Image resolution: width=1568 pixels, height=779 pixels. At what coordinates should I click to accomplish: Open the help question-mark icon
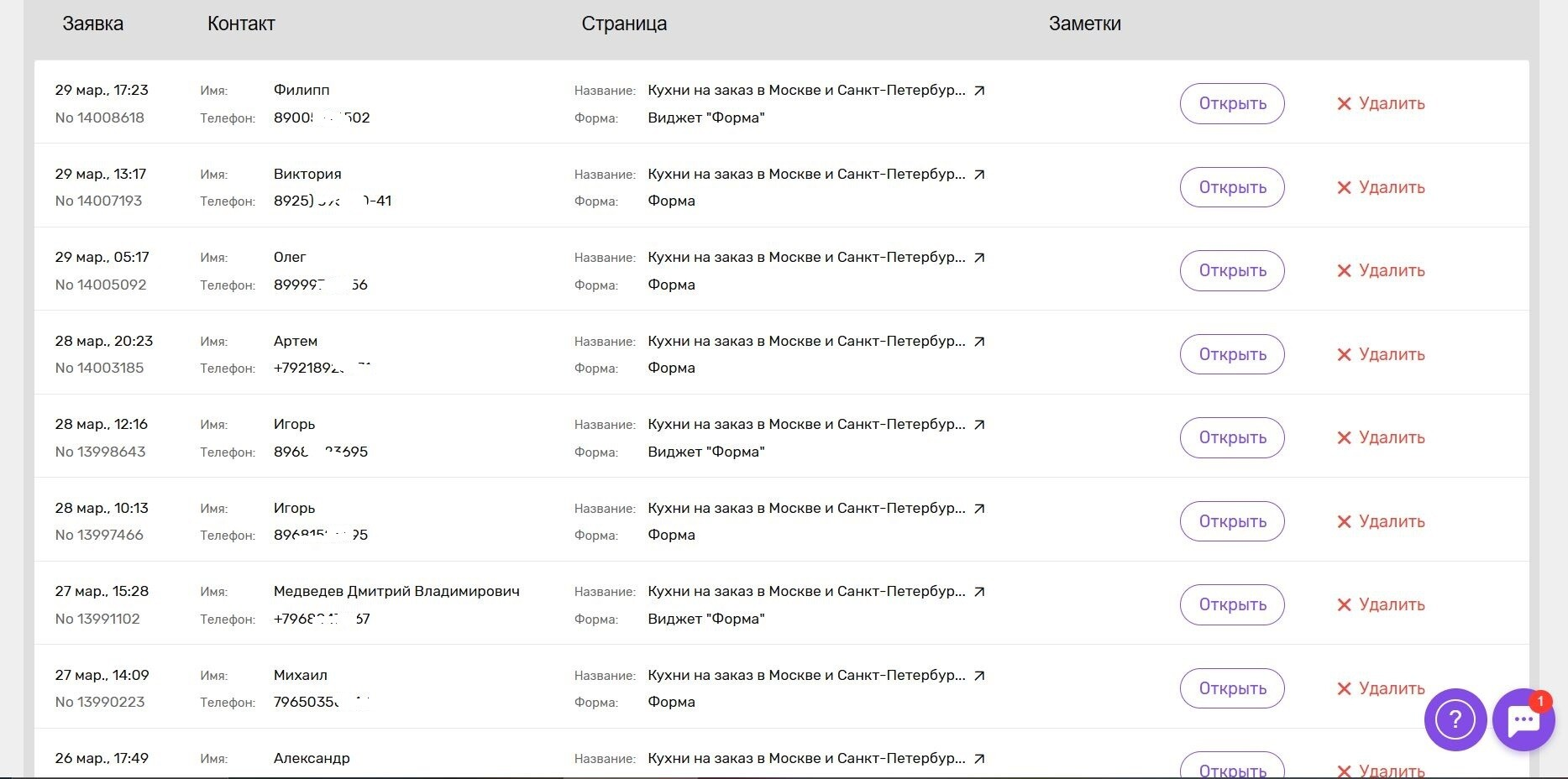(x=1455, y=719)
